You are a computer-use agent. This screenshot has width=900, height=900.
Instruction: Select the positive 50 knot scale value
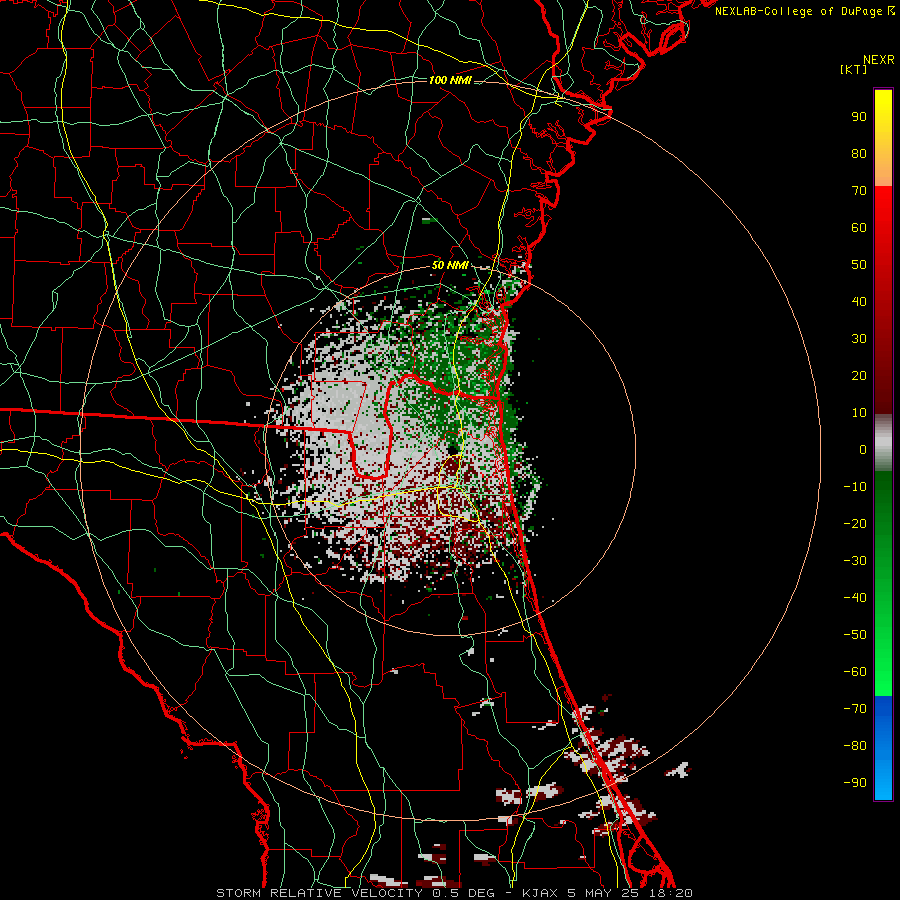[x=859, y=265]
